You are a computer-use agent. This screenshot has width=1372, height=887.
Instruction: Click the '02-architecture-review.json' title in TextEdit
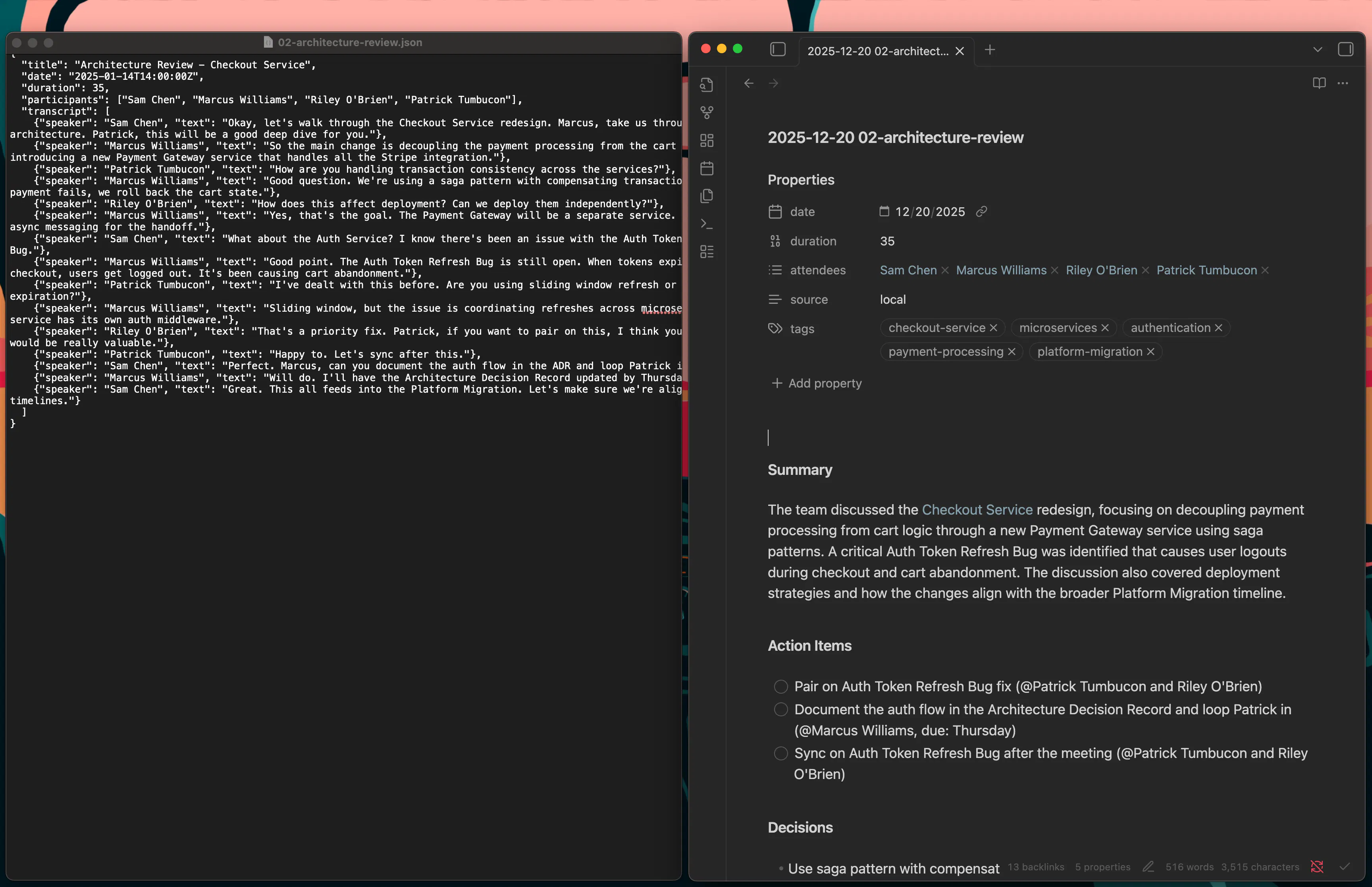coord(350,42)
